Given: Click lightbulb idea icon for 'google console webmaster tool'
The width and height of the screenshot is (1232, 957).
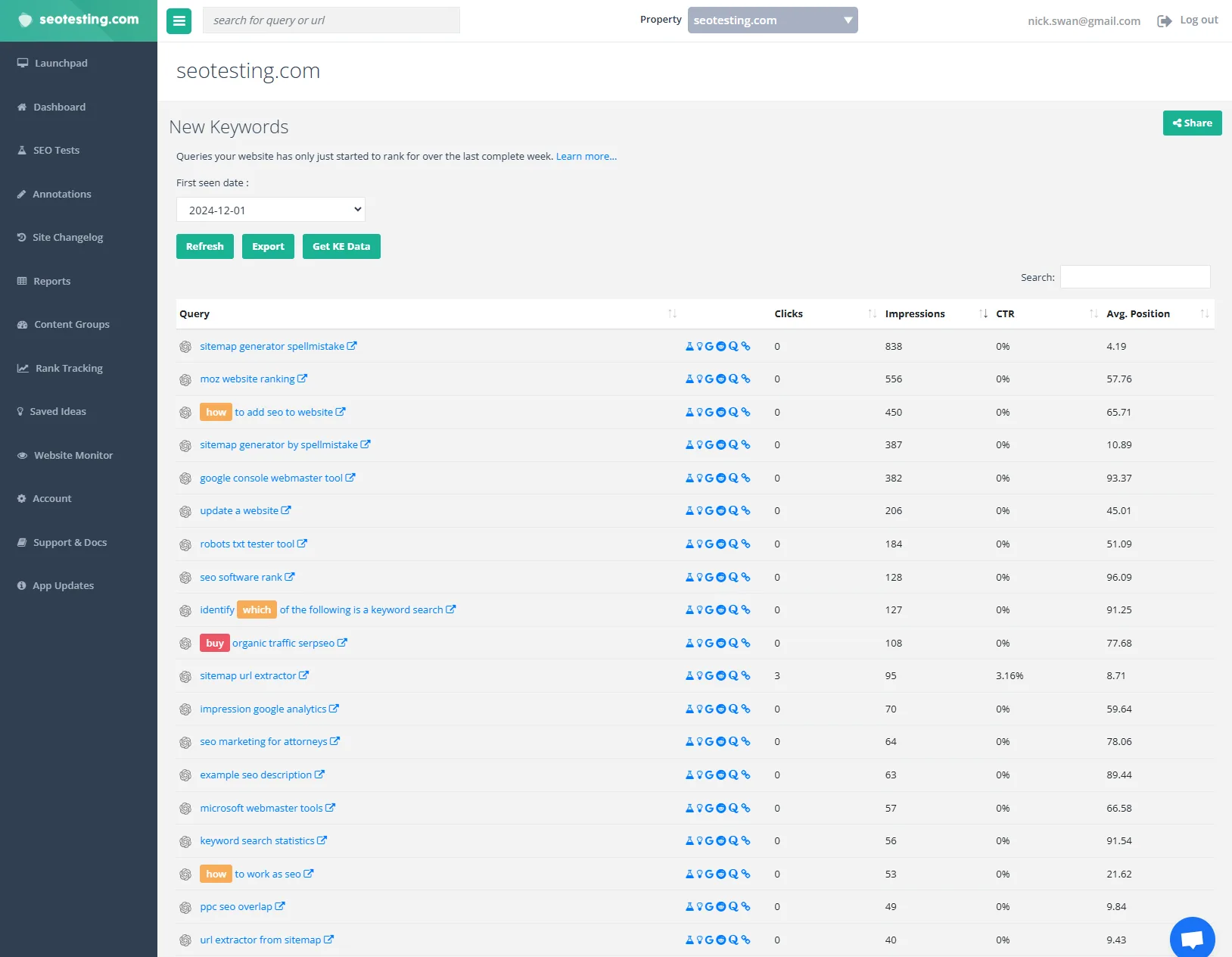Looking at the screenshot, I should click(x=699, y=478).
